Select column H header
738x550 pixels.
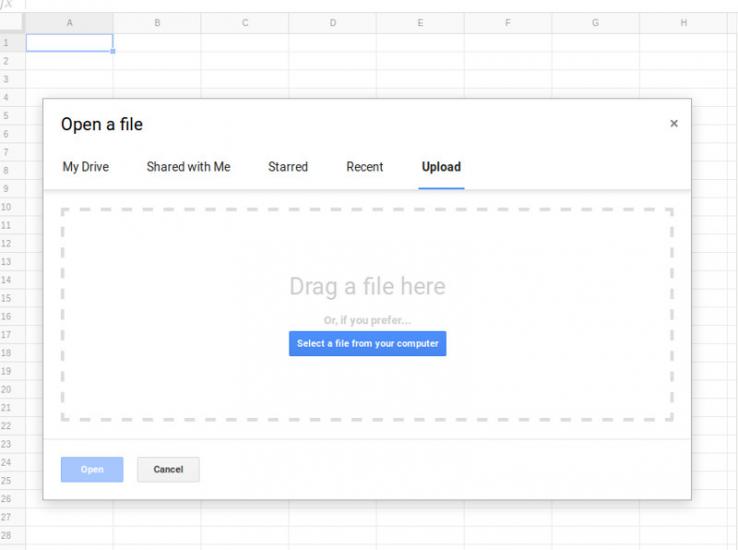point(683,23)
